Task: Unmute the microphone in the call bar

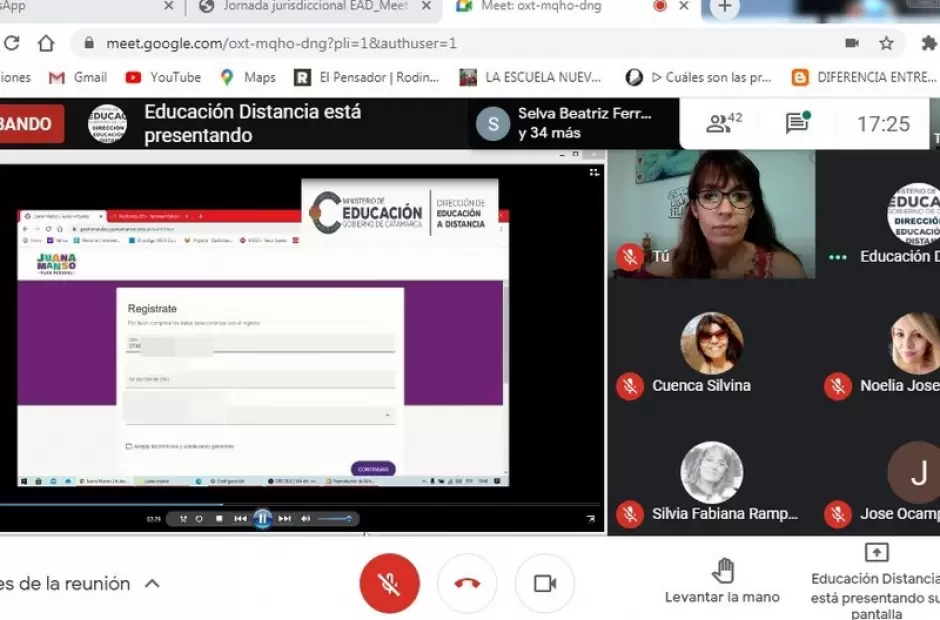Action: [x=389, y=583]
